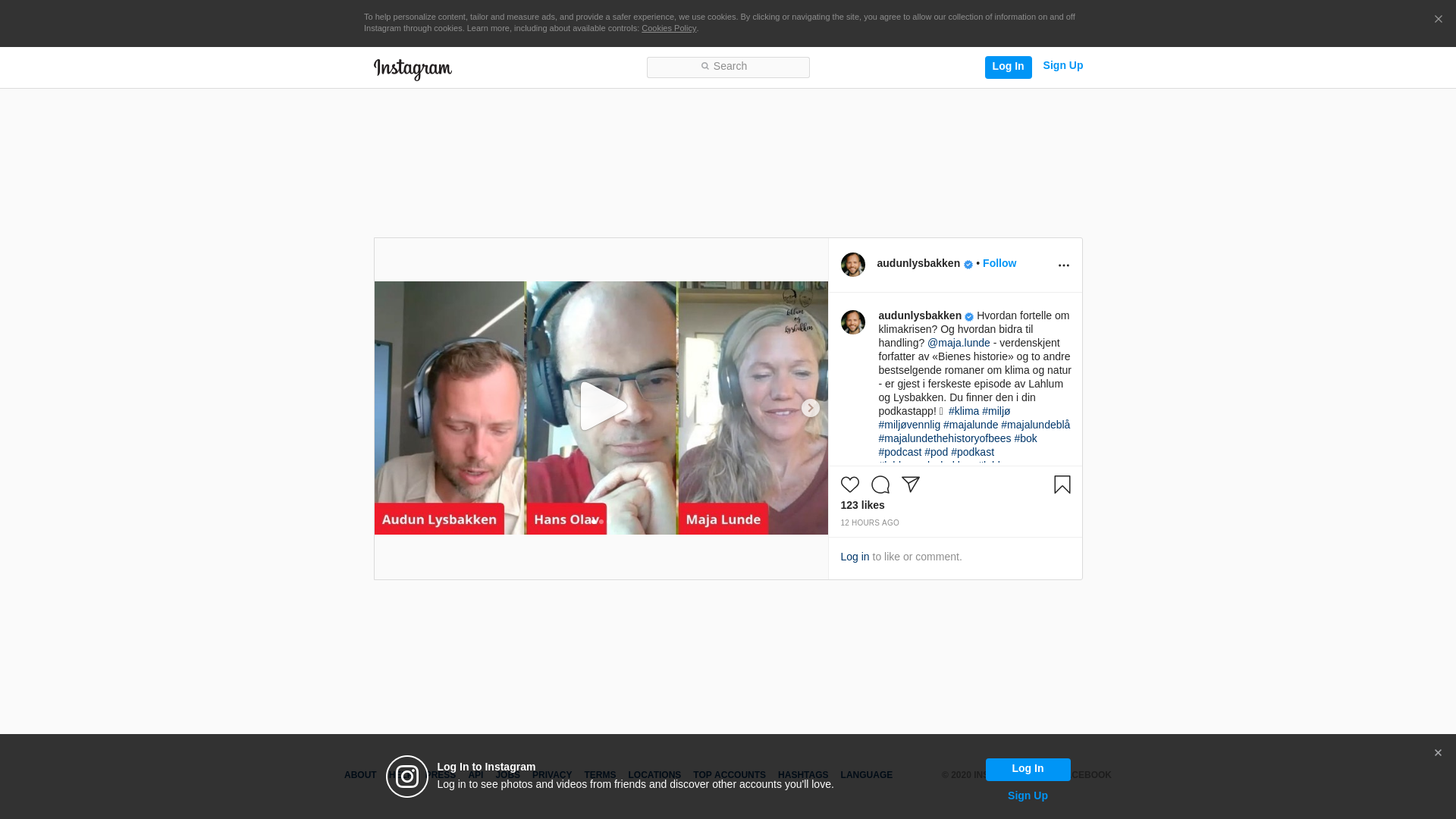Image resolution: width=1456 pixels, height=819 pixels.
Task: Go to next carousel slide
Action: 810,408
